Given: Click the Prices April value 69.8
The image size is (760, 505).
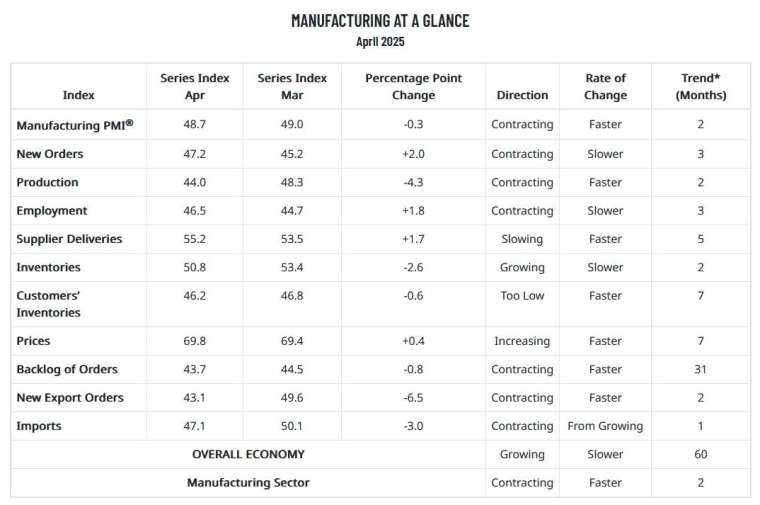Looking at the screenshot, I should click(x=195, y=341).
